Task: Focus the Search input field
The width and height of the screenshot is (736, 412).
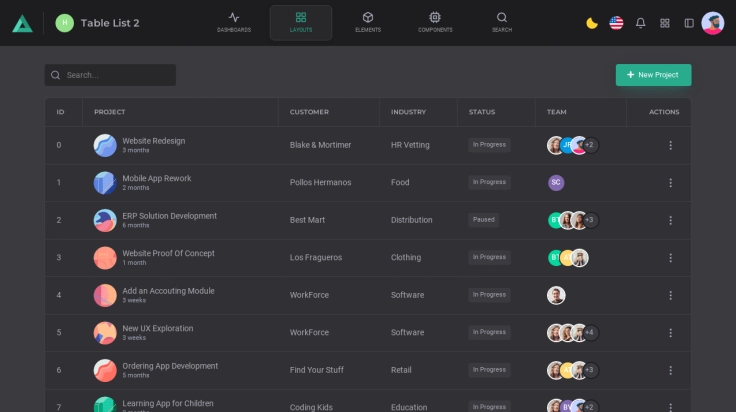Action: coord(115,75)
